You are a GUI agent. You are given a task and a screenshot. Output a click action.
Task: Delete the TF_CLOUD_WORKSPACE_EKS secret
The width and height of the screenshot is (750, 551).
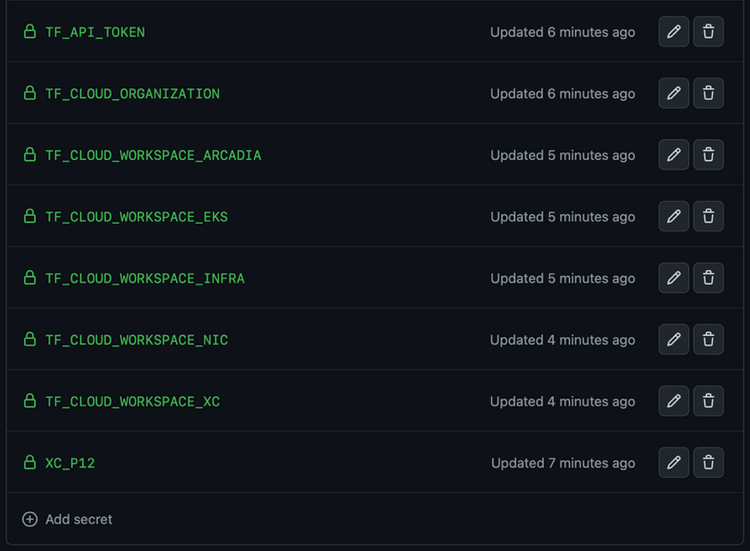click(x=708, y=217)
